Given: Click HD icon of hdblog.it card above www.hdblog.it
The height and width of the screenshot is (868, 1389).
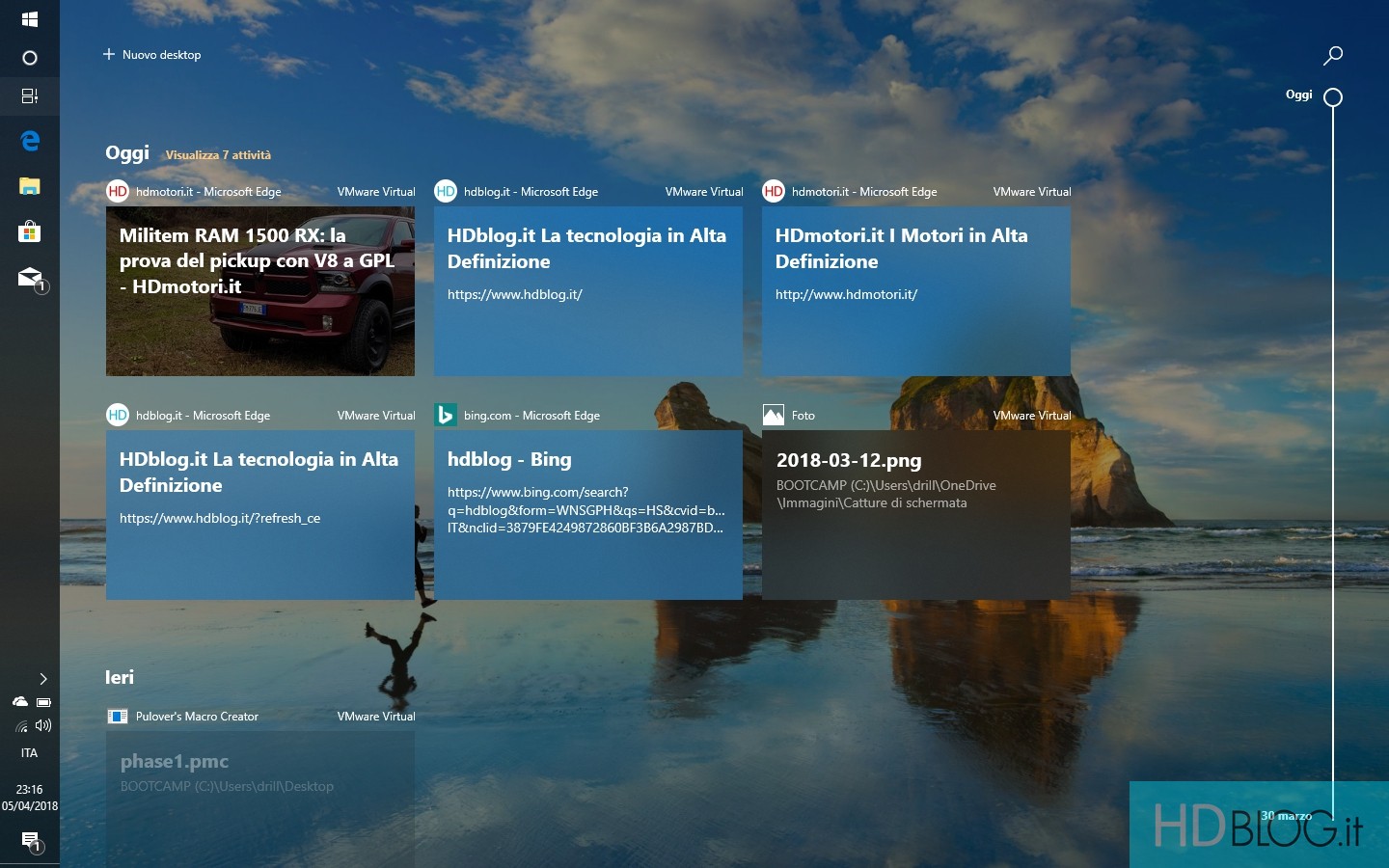Looking at the screenshot, I should (446, 191).
